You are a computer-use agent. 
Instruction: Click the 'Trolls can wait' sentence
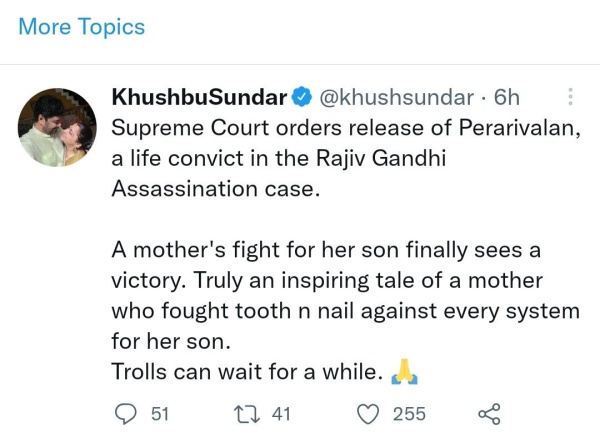245,373
